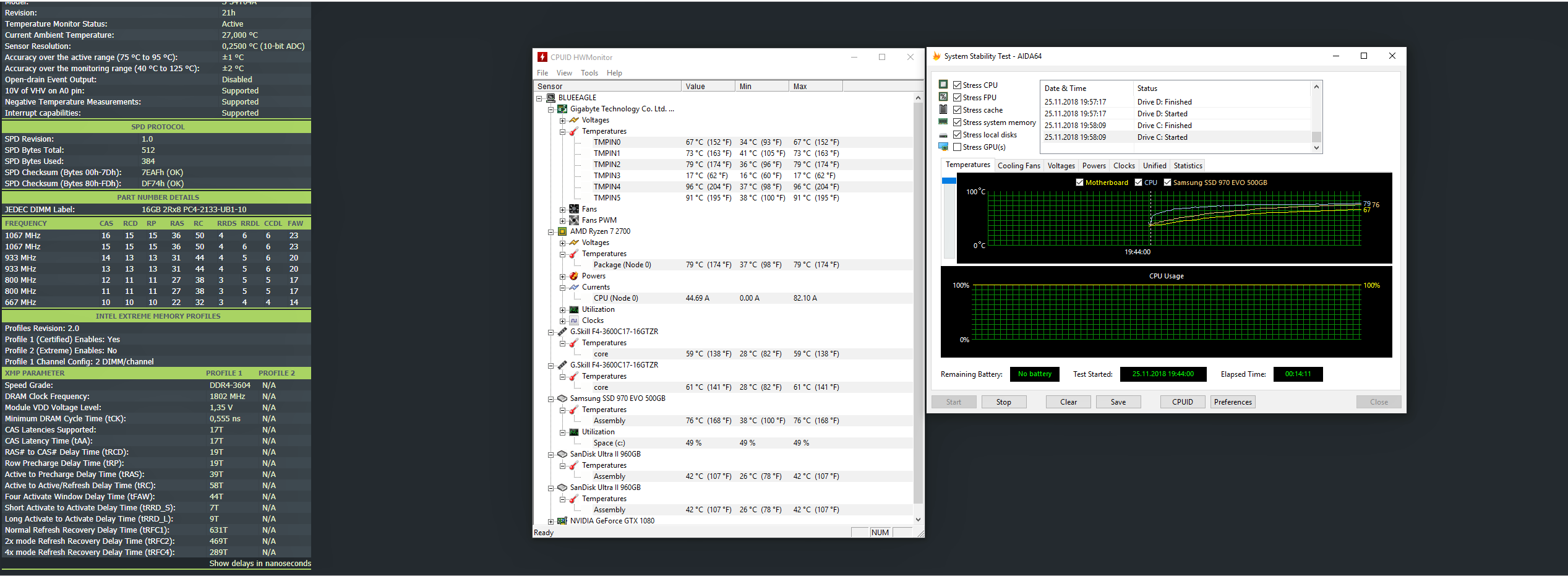Viewport: 1568px width, 576px height.
Task: Click the Sensor column header
Action: point(607,87)
